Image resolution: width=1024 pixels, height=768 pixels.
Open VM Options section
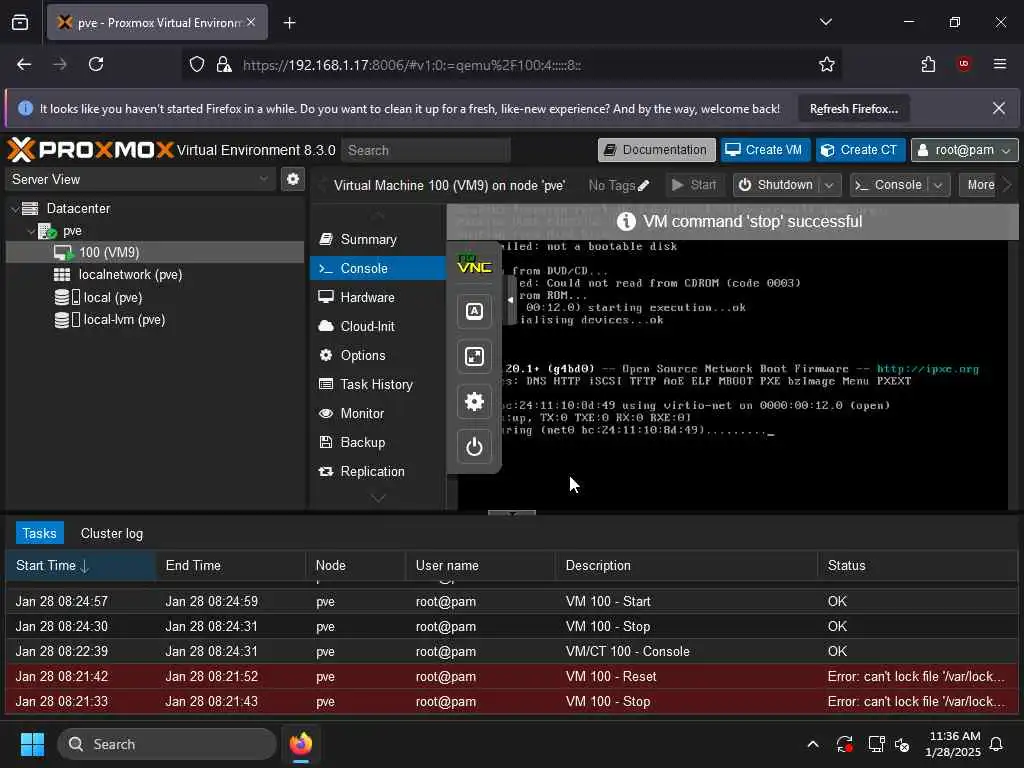(377, 356)
